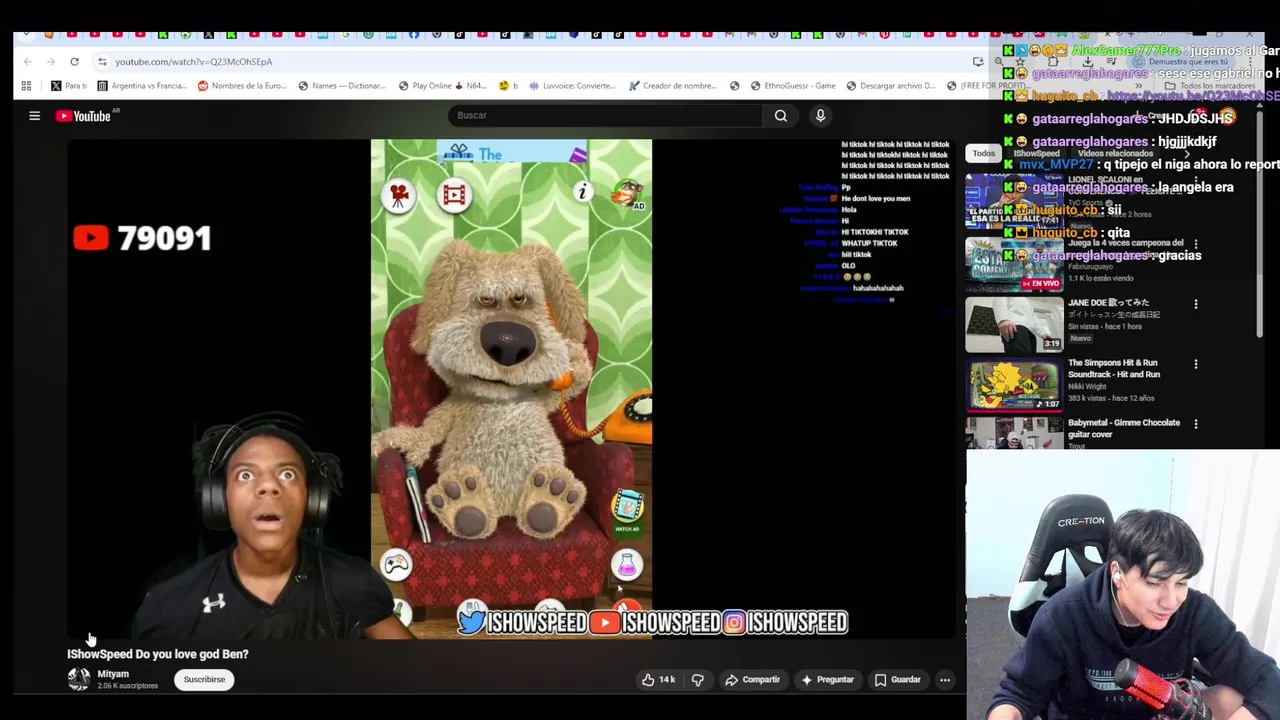Screen dimensions: 1280x720
Task: Click the install/cast icon in the address bar
Action: pos(978,62)
